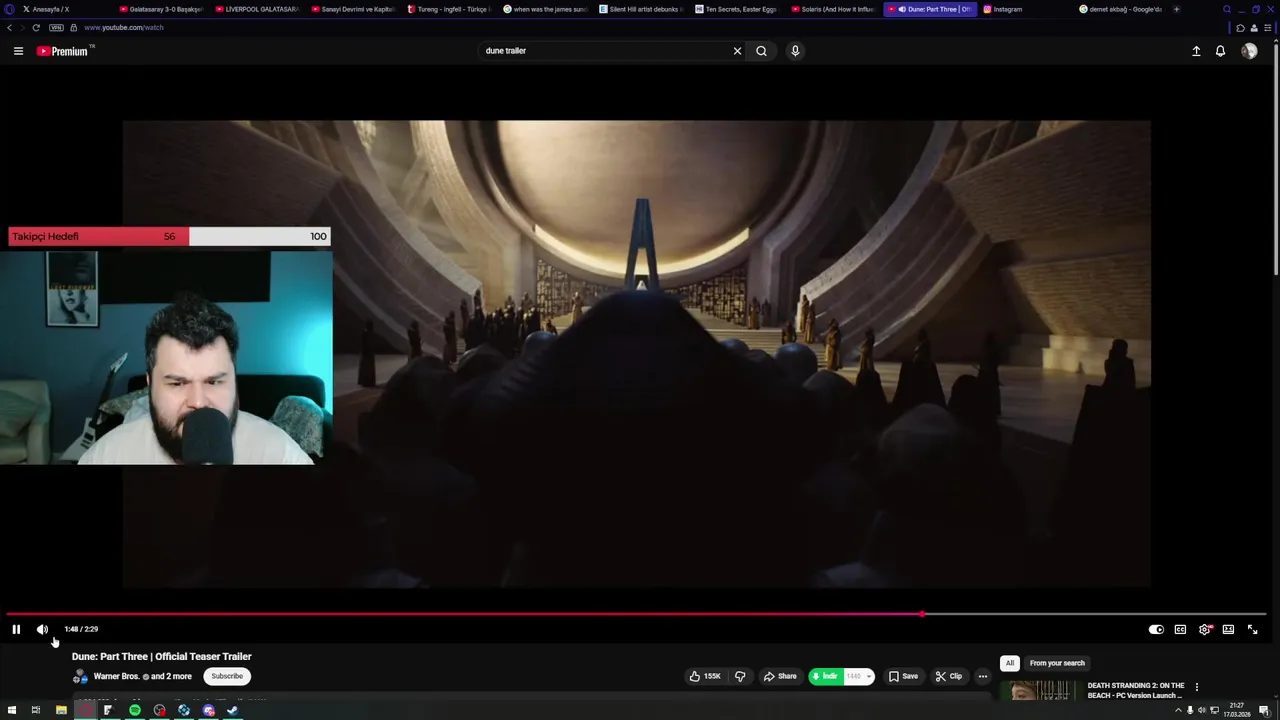Share the video
Image resolution: width=1280 pixels, height=720 pixels.
point(779,676)
